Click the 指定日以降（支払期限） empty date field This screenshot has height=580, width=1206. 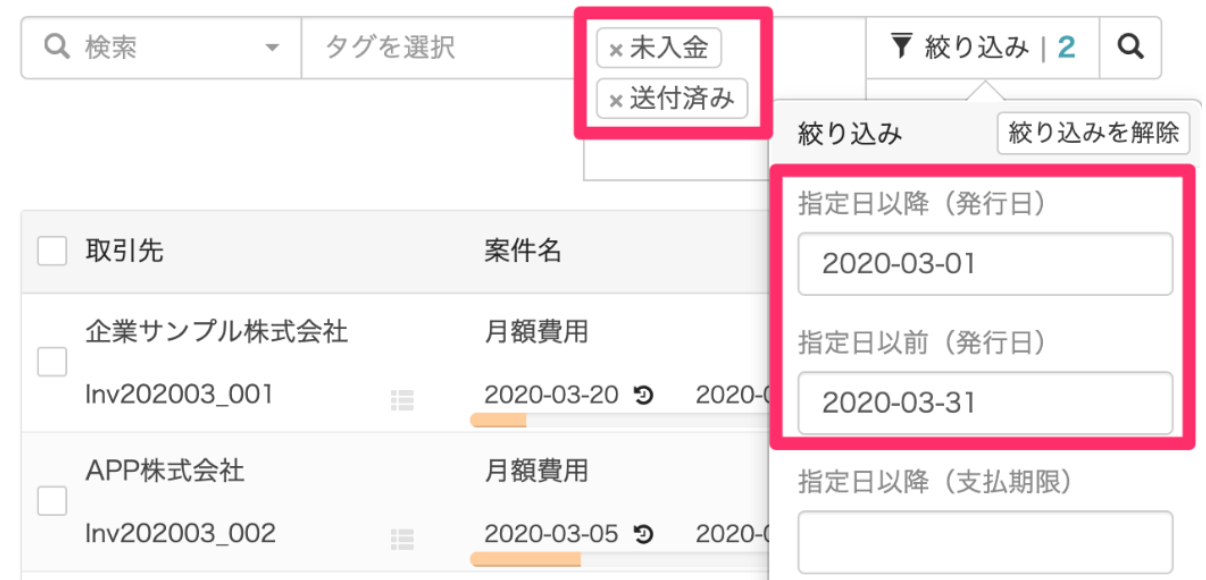(985, 541)
